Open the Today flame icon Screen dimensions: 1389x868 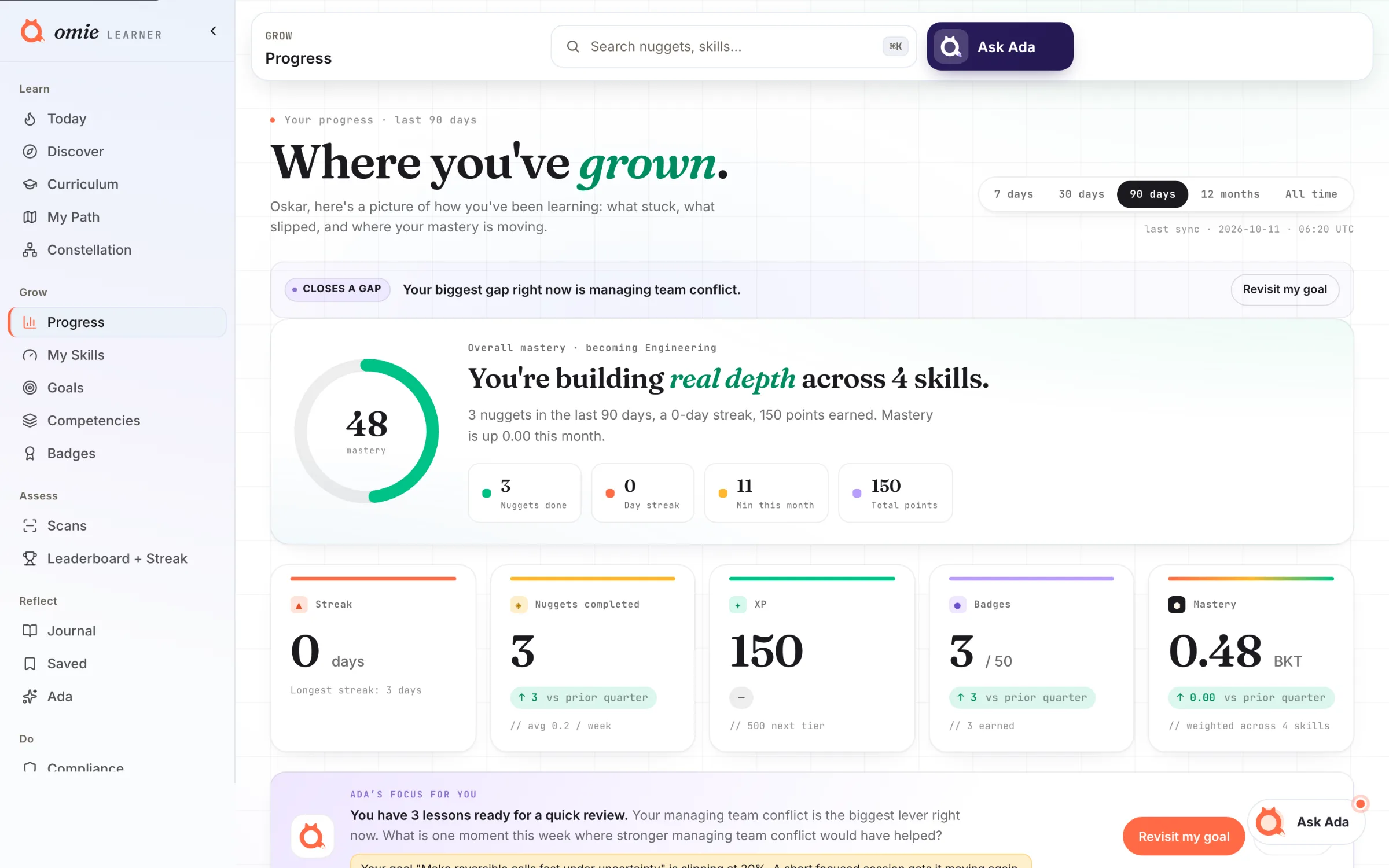(x=30, y=119)
